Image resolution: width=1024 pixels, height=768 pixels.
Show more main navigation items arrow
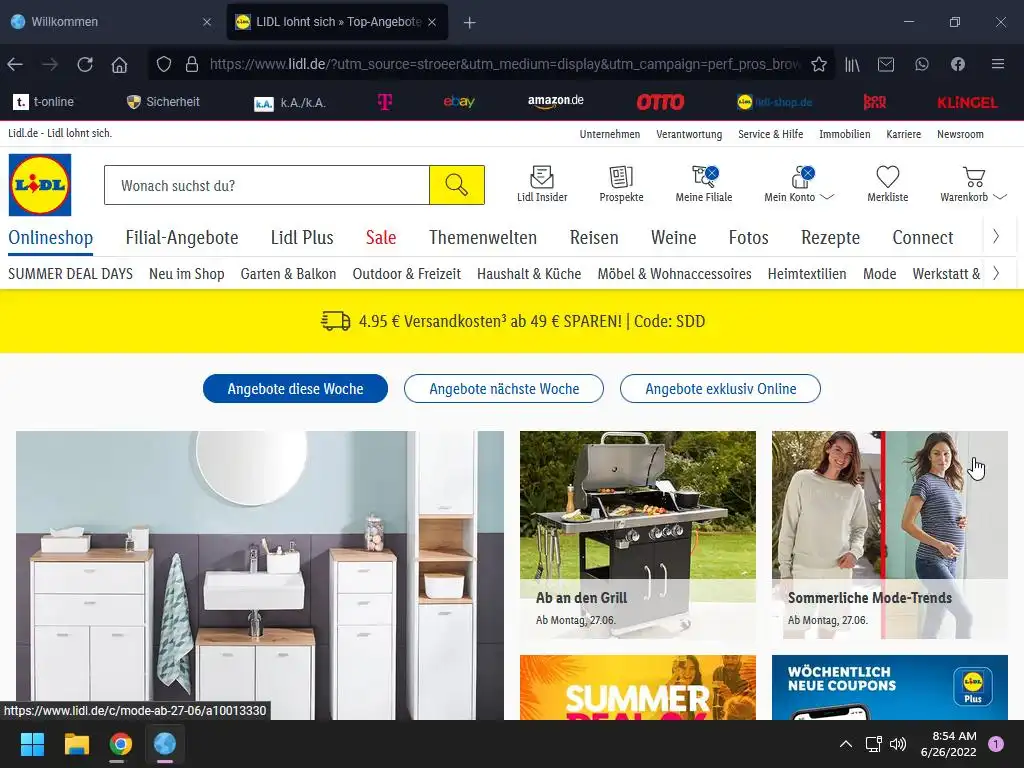[x=996, y=236]
